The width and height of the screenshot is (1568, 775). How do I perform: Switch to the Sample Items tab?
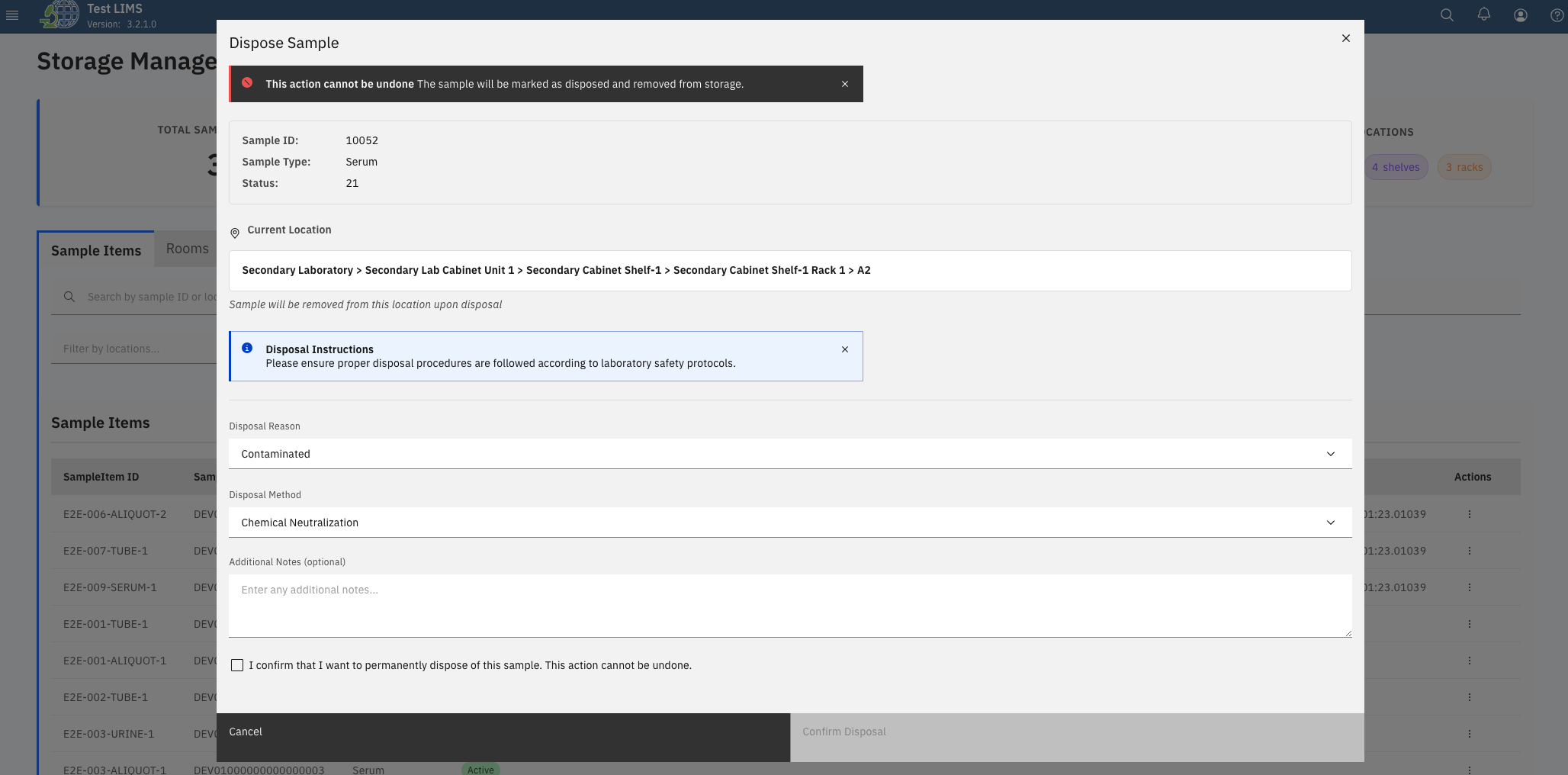pyautogui.click(x=96, y=250)
